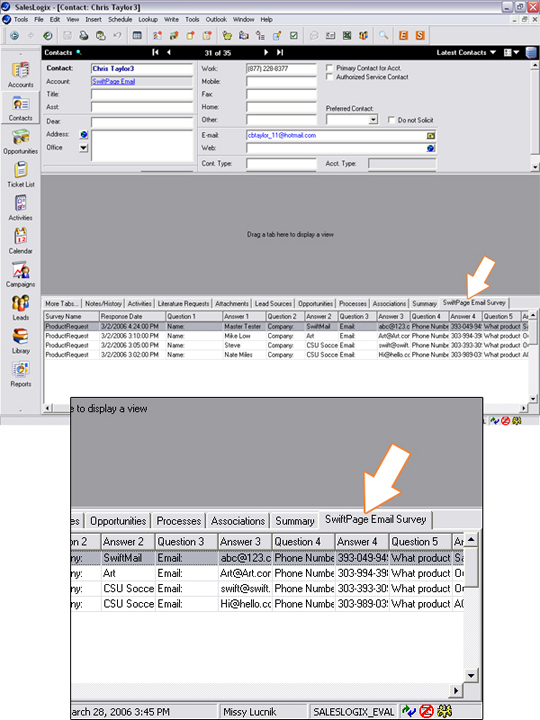Click into the Title input field
Screen dimensions: 540x720
(142, 94)
